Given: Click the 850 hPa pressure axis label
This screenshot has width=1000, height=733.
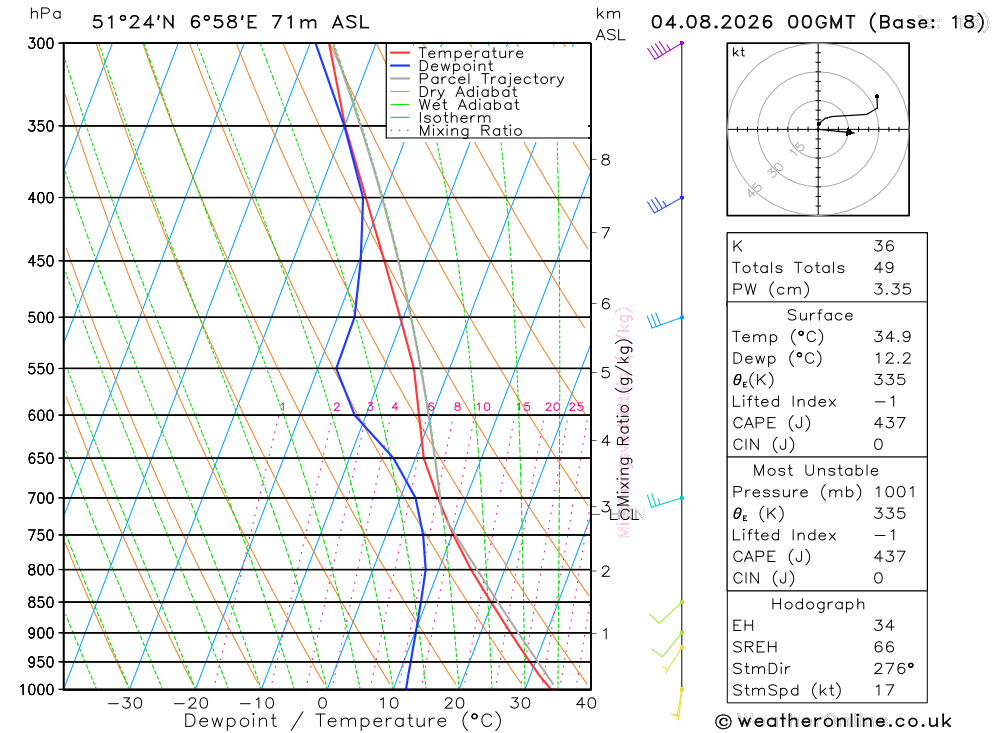Looking at the screenshot, I should tap(41, 602).
